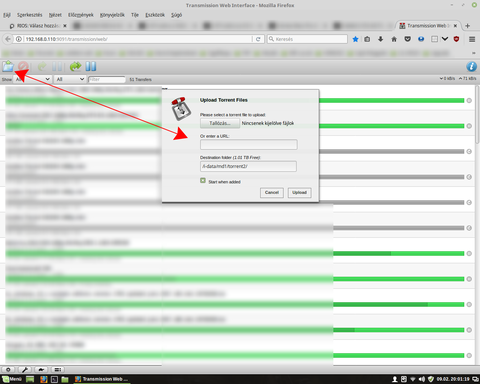Click the network icon in system tray
480x384 pixels.
coord(413,379)
